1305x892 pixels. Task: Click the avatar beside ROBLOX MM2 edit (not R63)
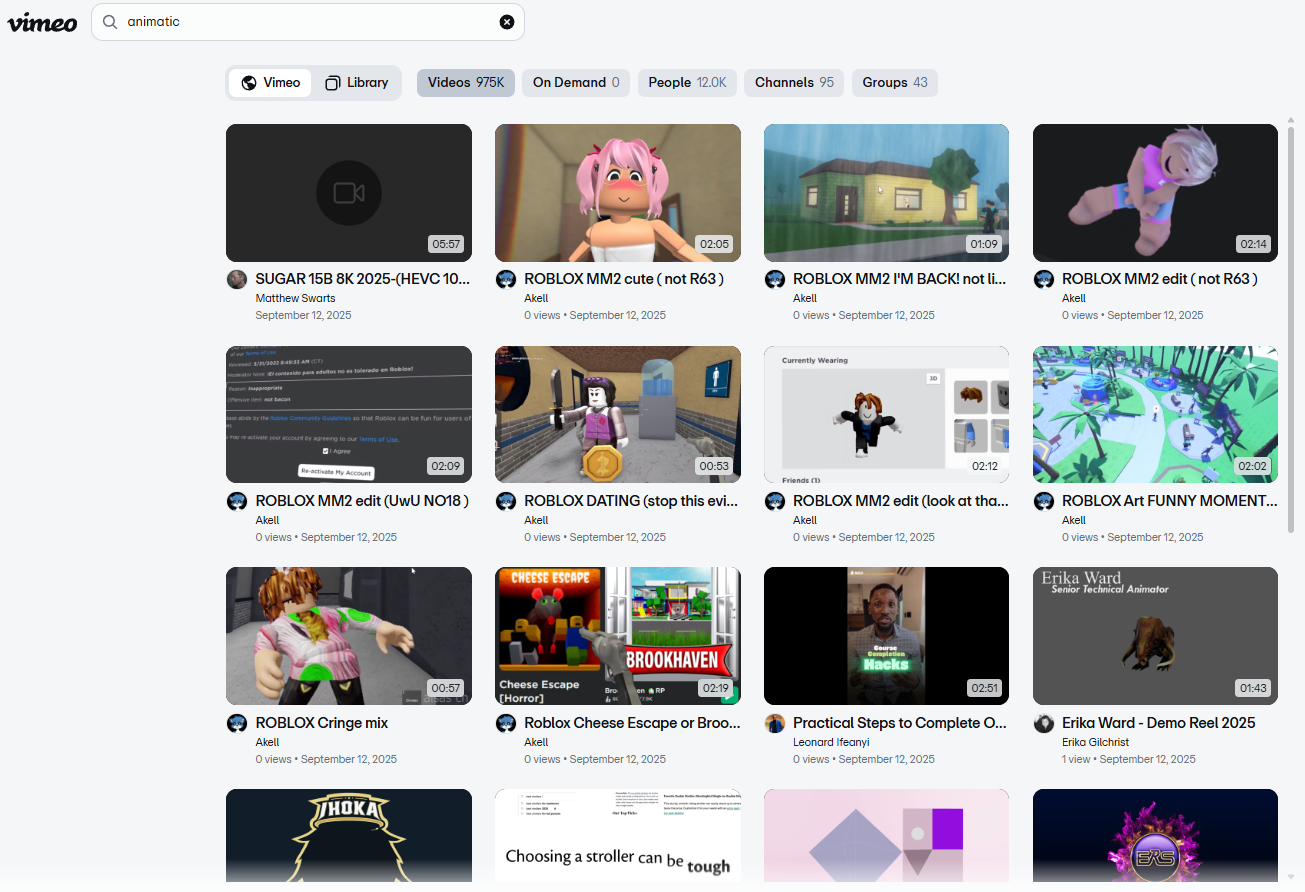[1044, 279]
